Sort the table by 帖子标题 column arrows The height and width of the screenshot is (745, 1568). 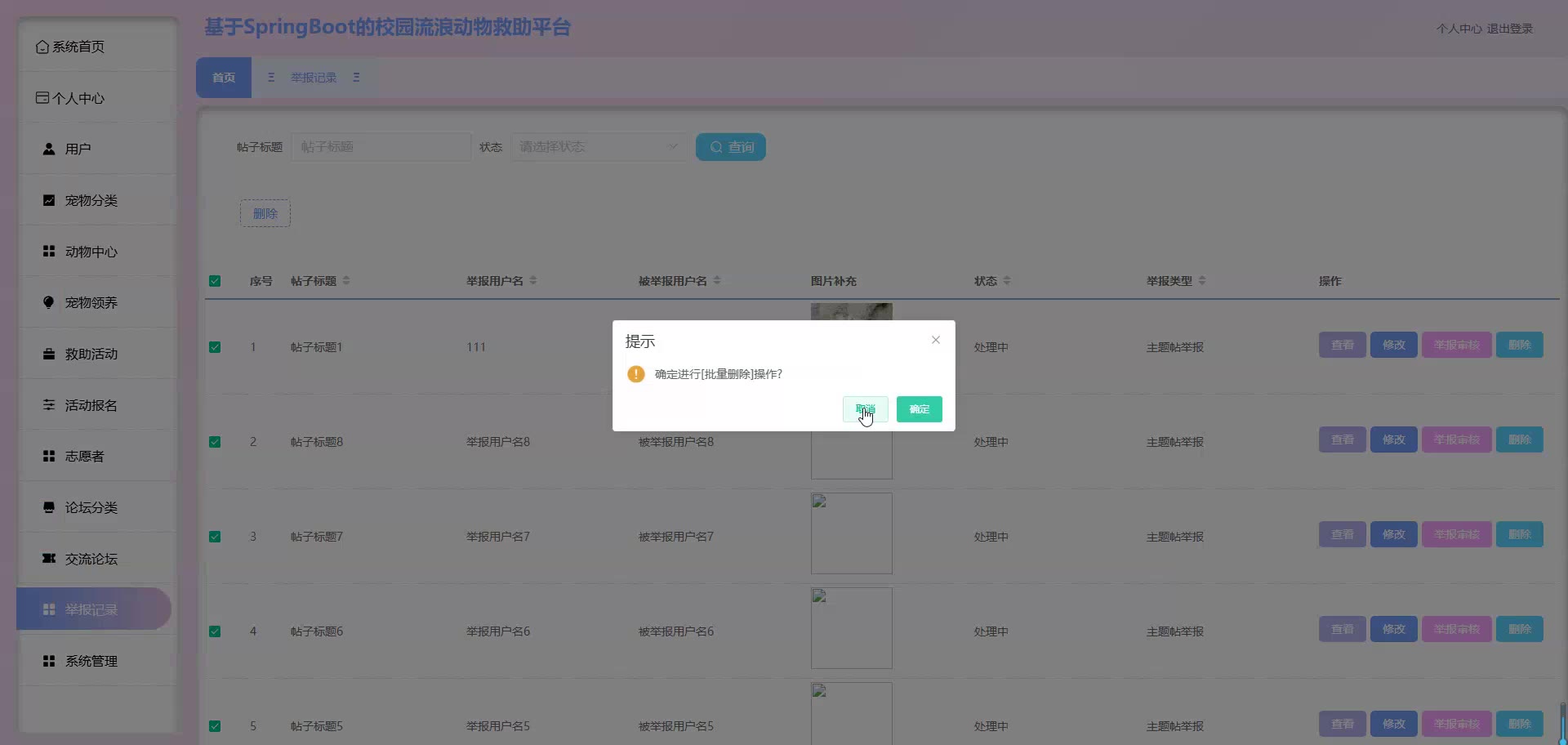tap(346, 280)
